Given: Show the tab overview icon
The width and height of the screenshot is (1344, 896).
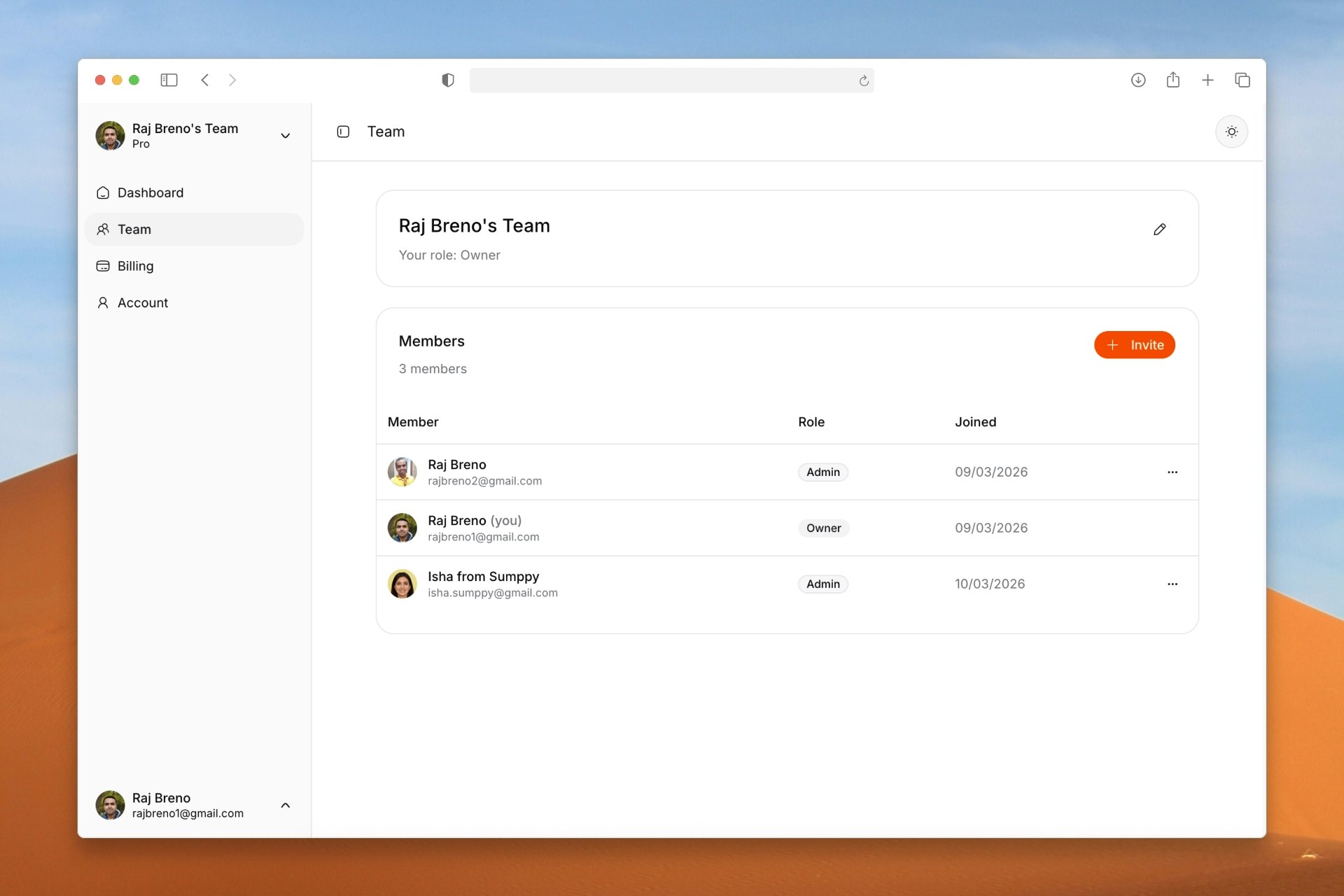Looking at the screenshot, I should coord(1242,80).
